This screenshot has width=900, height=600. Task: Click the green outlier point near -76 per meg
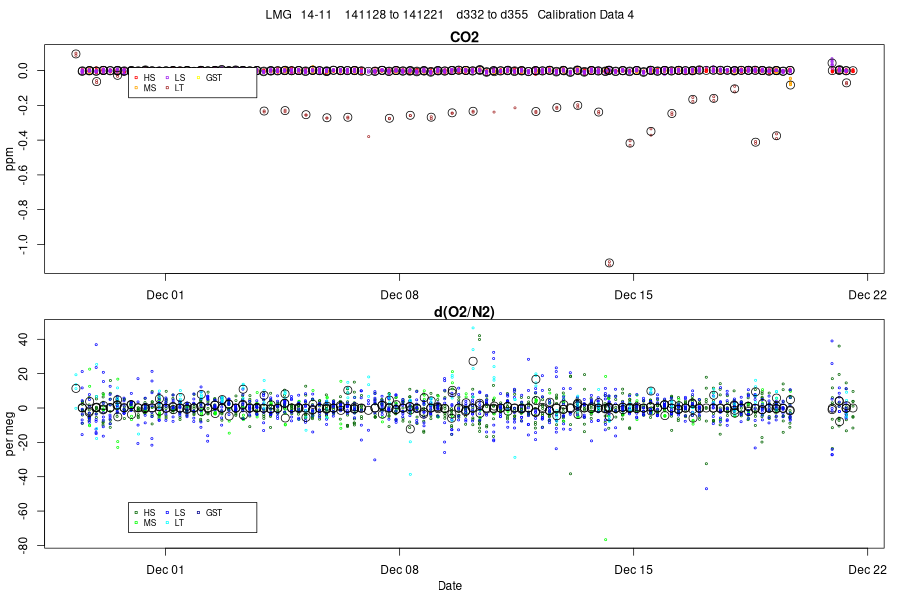coord(606,540)
